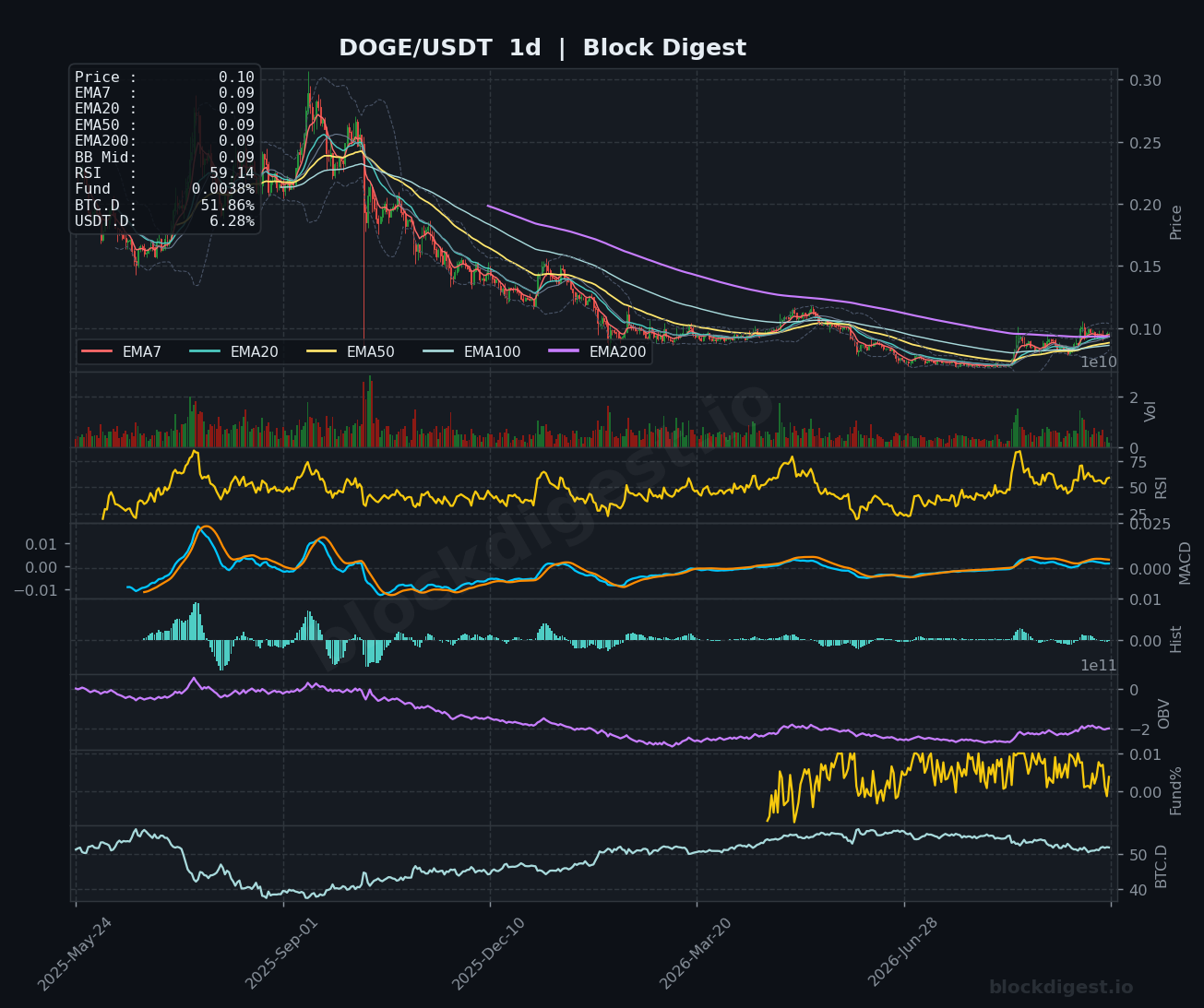Click the Price axis title on the right

[x=1175, y=221]
